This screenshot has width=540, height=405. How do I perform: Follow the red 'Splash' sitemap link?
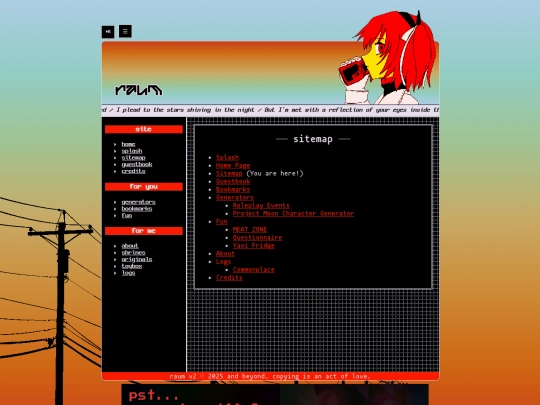pos(227,157)
